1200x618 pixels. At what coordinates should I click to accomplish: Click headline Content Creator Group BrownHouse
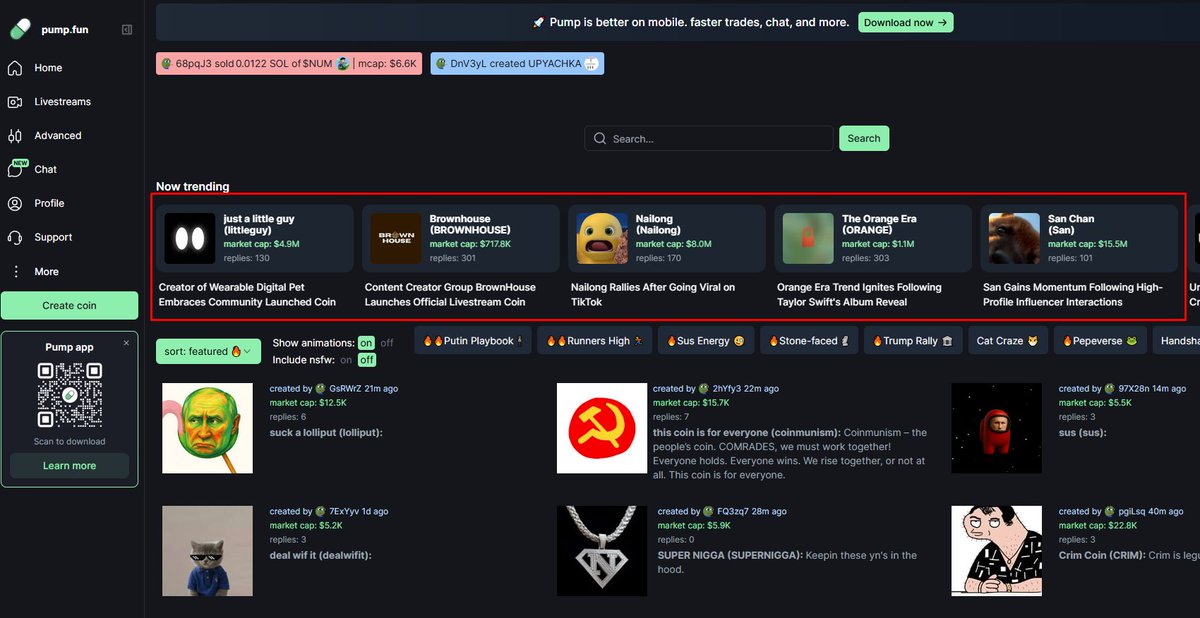(x=450, y=295)
